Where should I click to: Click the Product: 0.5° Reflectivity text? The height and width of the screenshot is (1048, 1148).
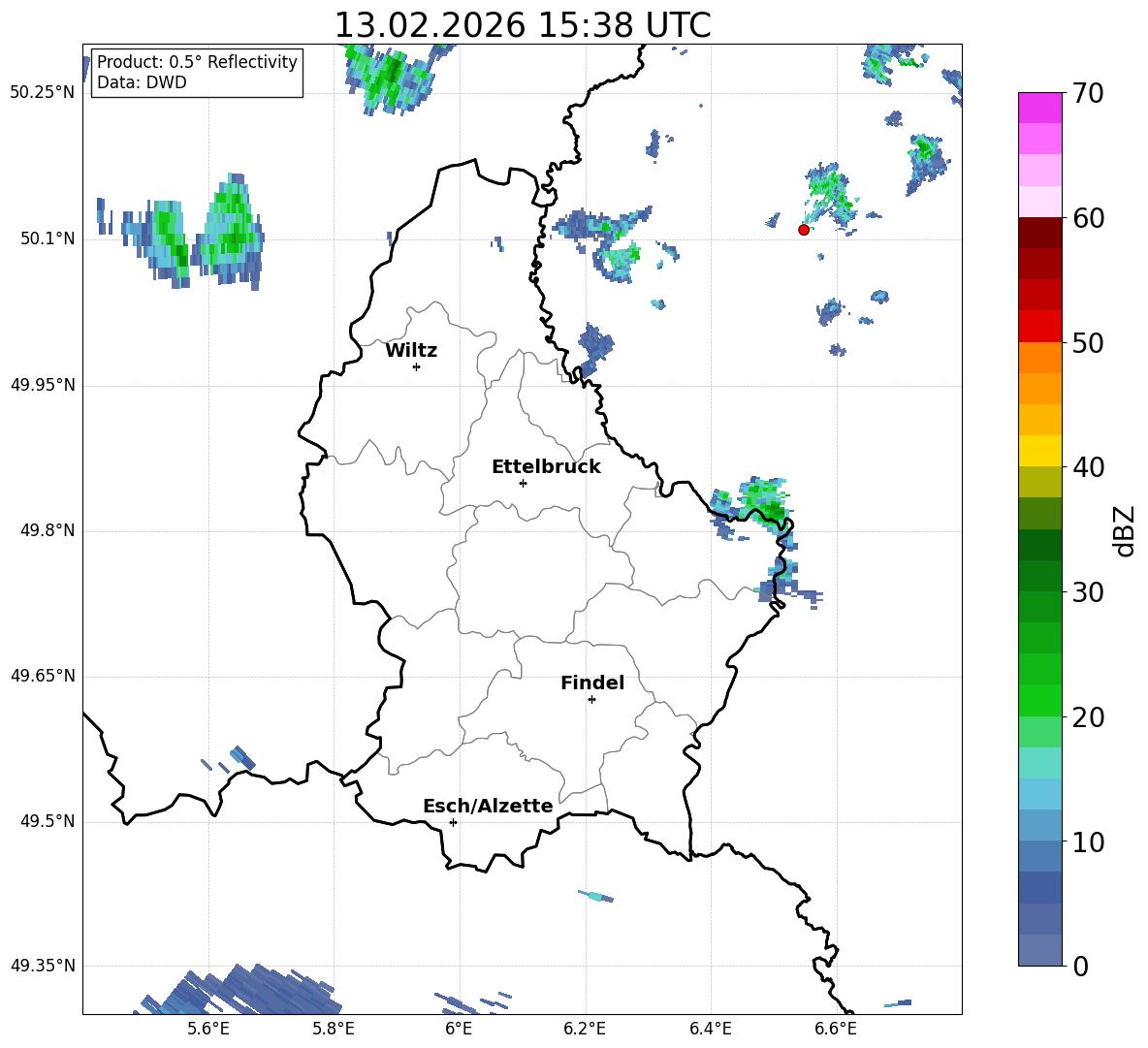click(197, 61)
